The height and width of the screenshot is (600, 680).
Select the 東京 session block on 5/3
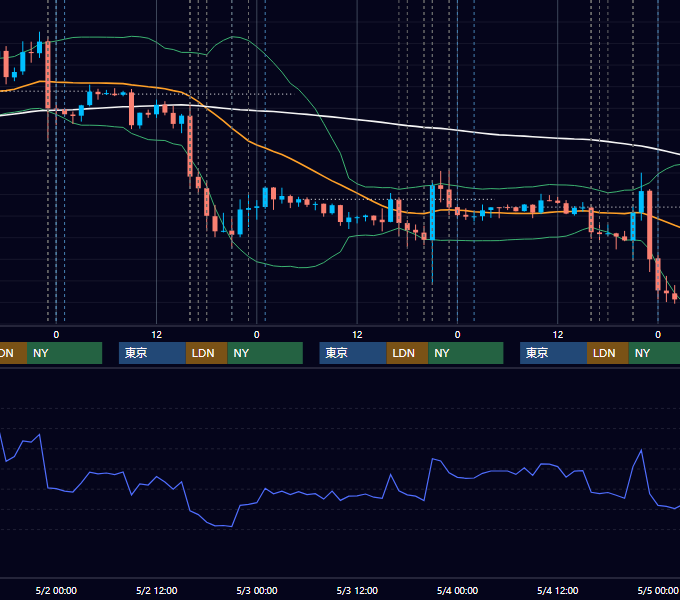point(353,353)
